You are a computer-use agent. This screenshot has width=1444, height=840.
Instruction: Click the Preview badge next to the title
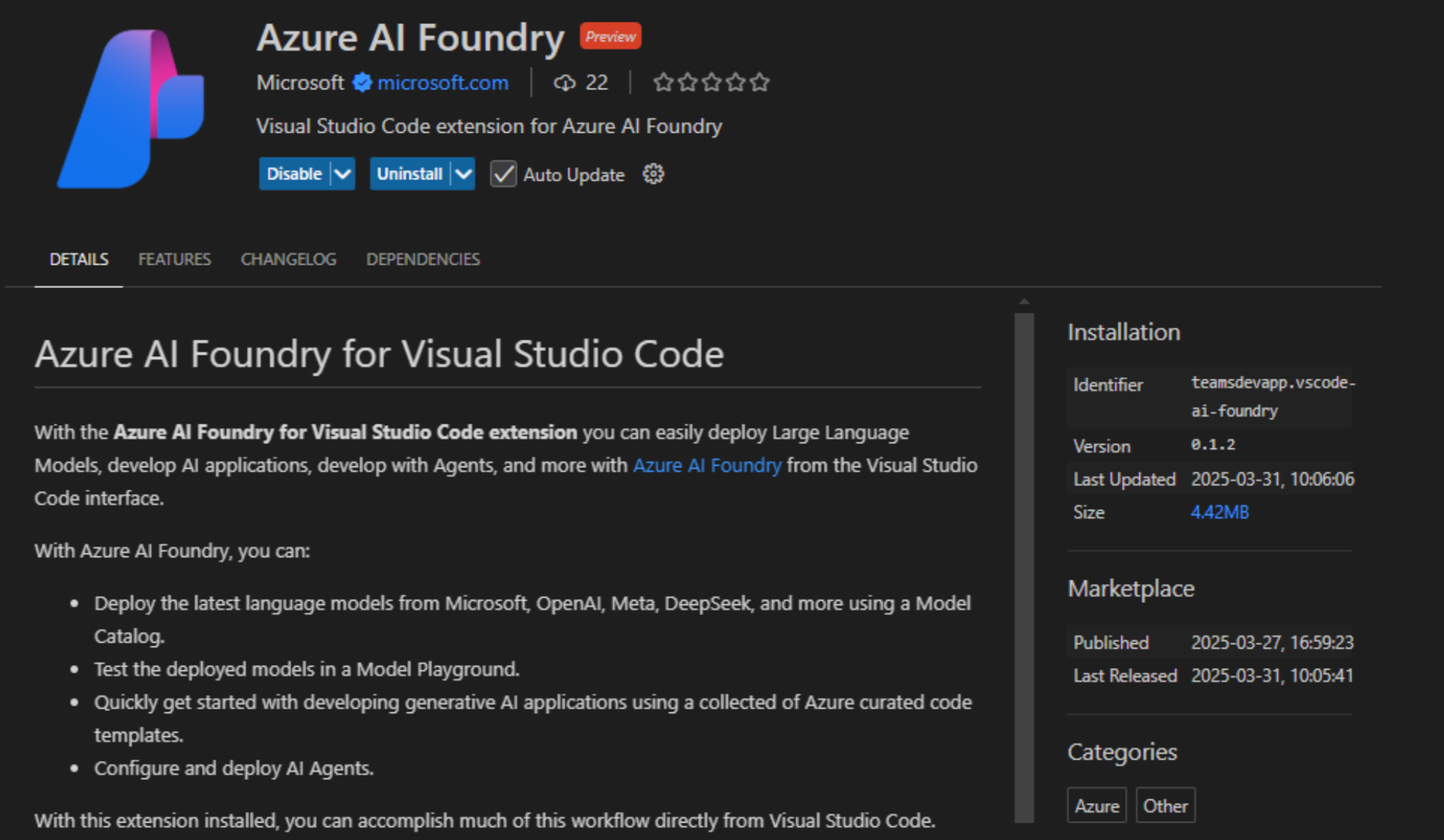(x=610, y=36)
